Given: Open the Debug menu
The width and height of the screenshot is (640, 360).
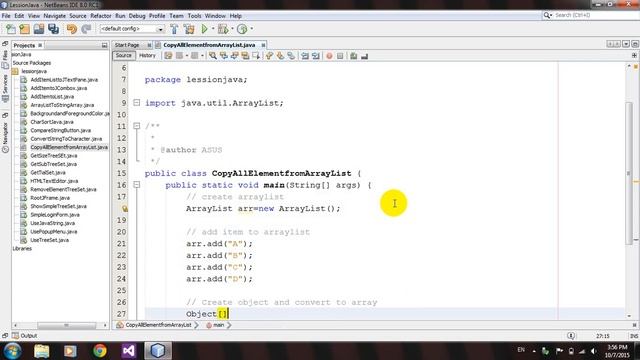Looking at the screenshot, I should tap(137, 16).
